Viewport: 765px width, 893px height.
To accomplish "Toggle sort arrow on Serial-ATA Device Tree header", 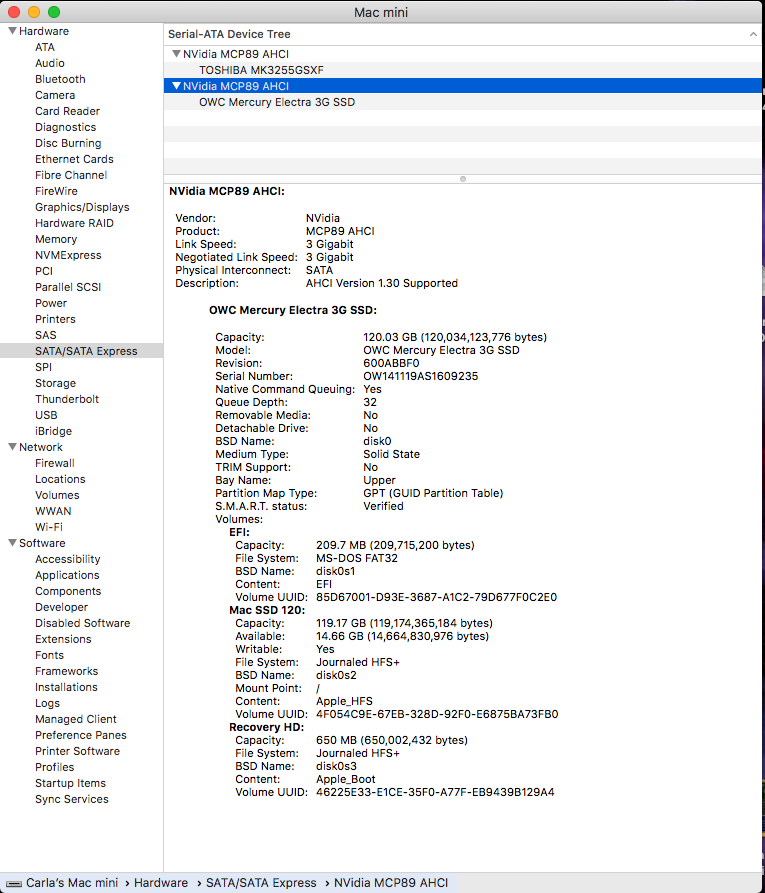I will click(x=753, y=34).
